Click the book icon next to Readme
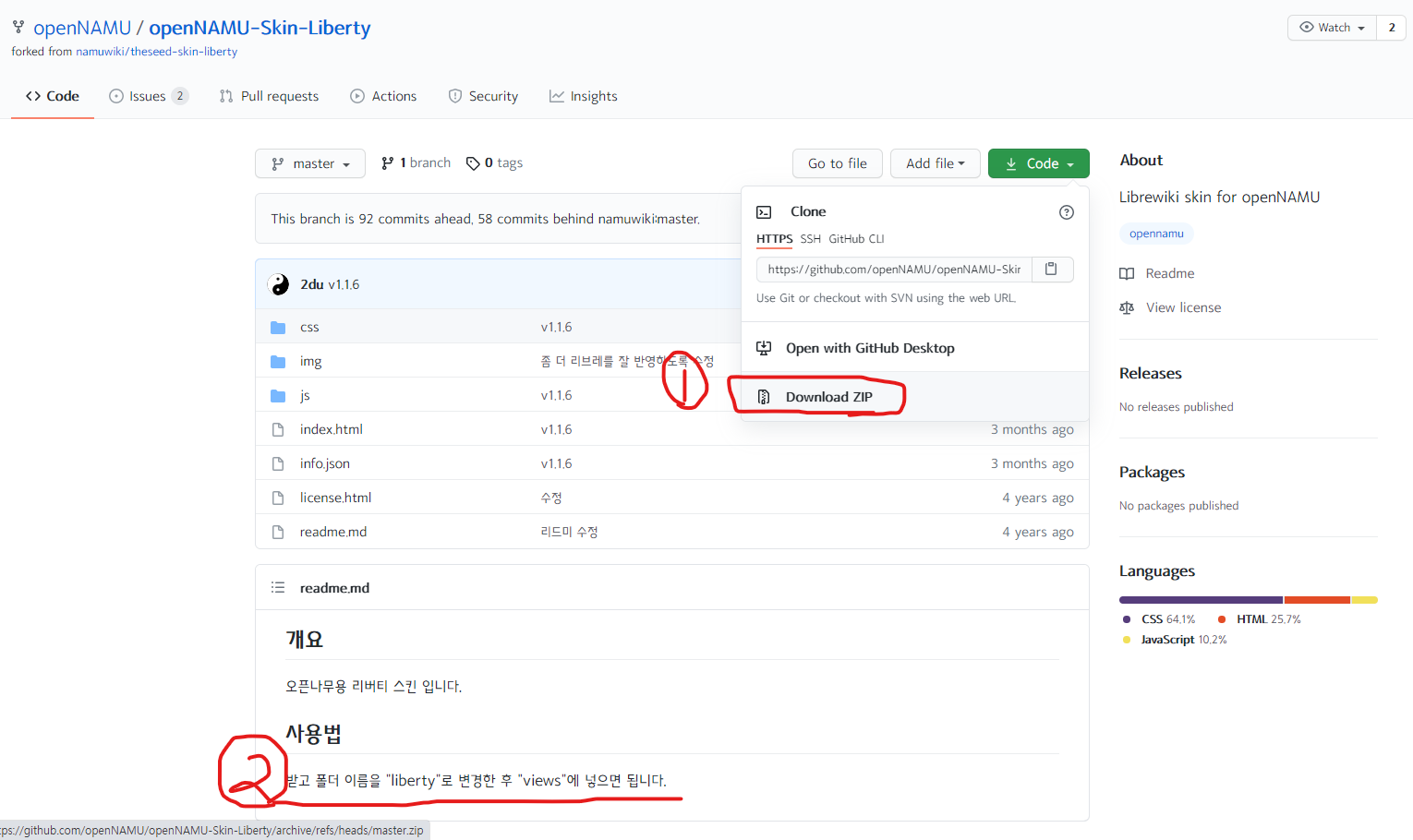 1127,273
